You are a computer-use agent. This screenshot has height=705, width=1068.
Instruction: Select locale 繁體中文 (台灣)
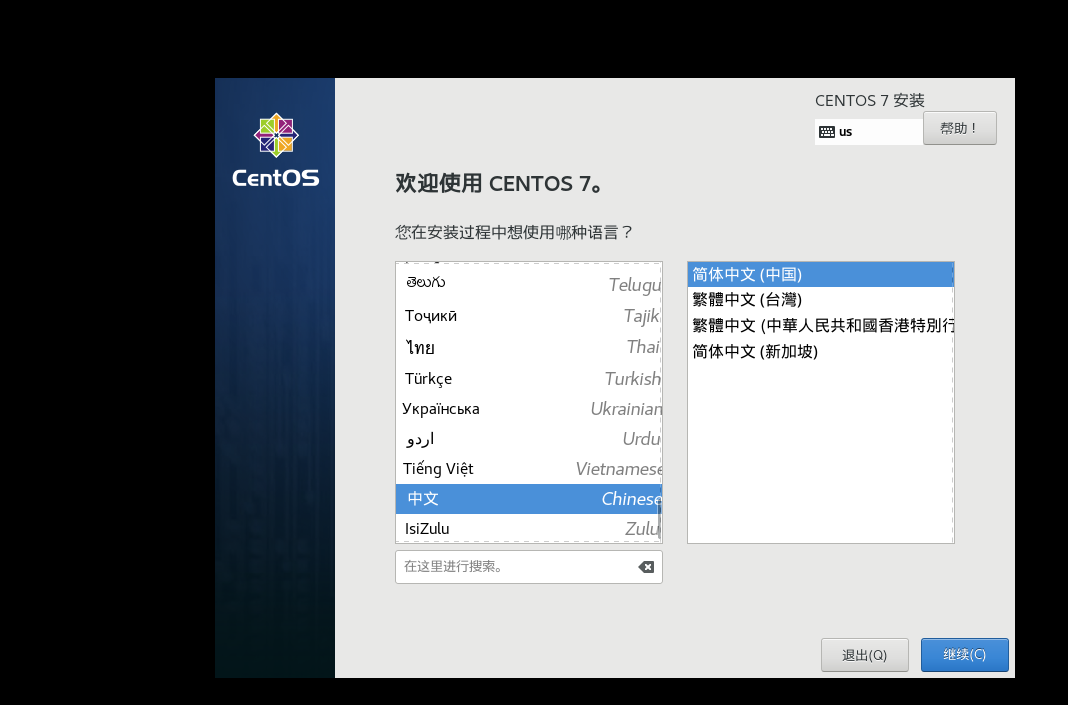pyautogui.click(x=821, y=300)
